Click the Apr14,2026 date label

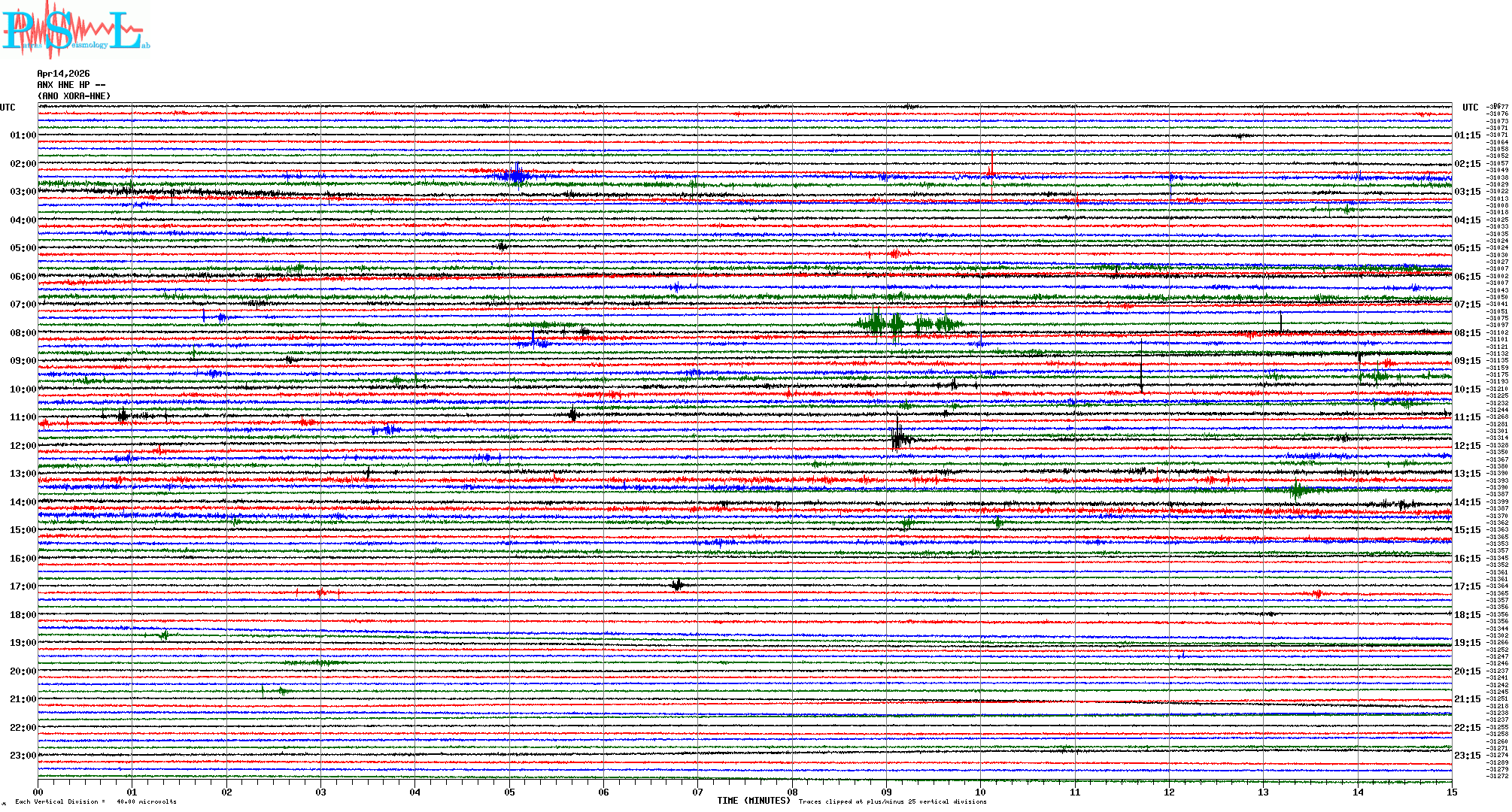[63, 74]
